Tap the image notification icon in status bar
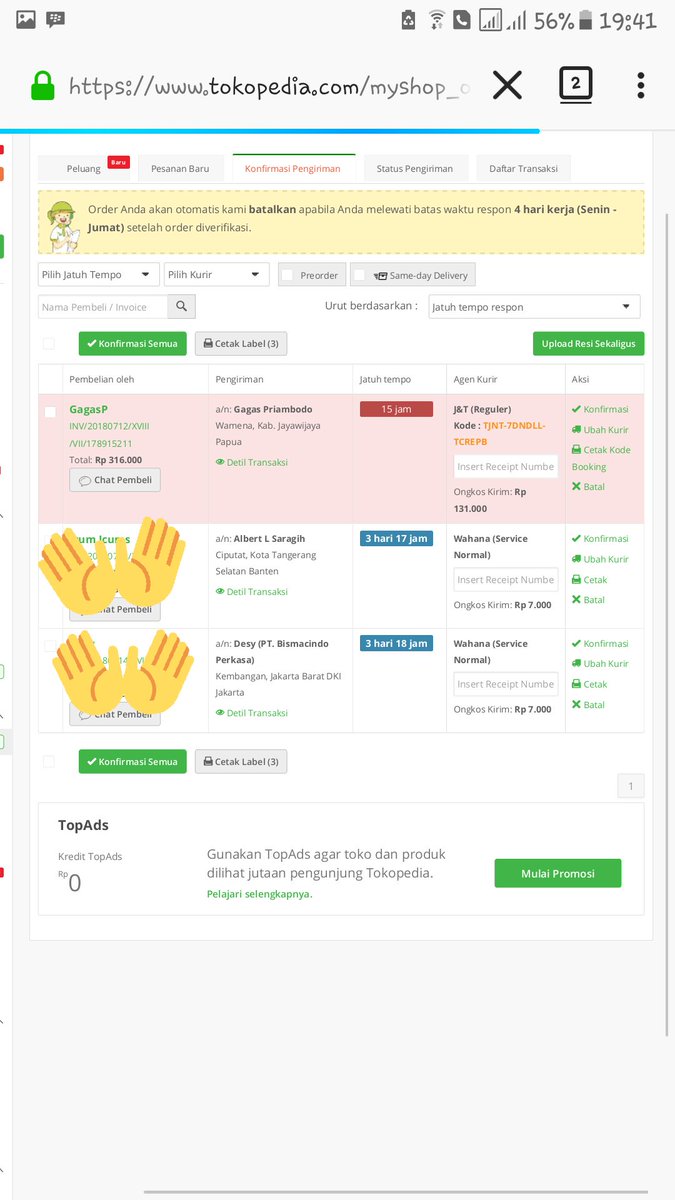Viewport: 675px width, 1200px height. [x=27, y=19]
